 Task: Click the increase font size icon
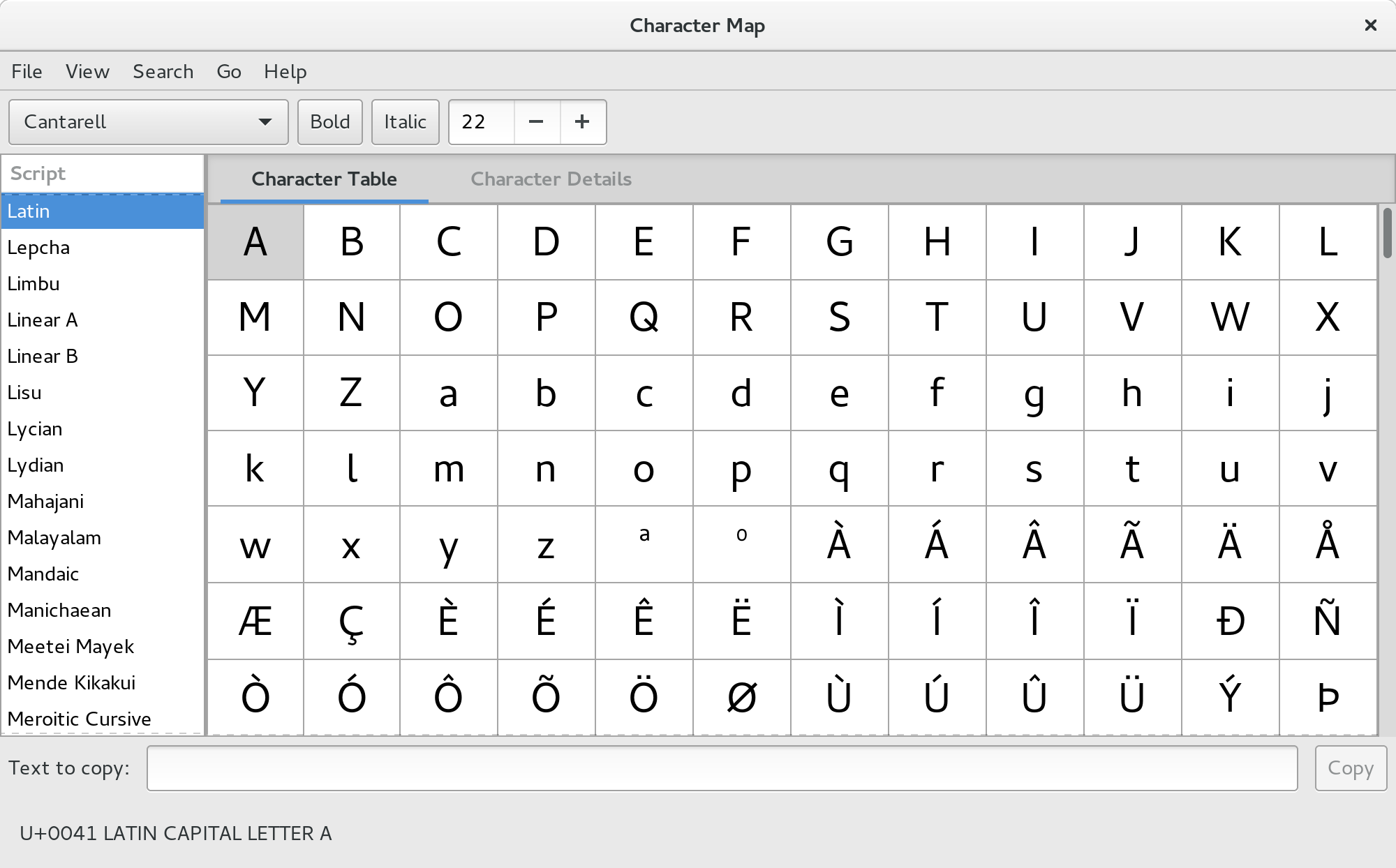[581, 122]
